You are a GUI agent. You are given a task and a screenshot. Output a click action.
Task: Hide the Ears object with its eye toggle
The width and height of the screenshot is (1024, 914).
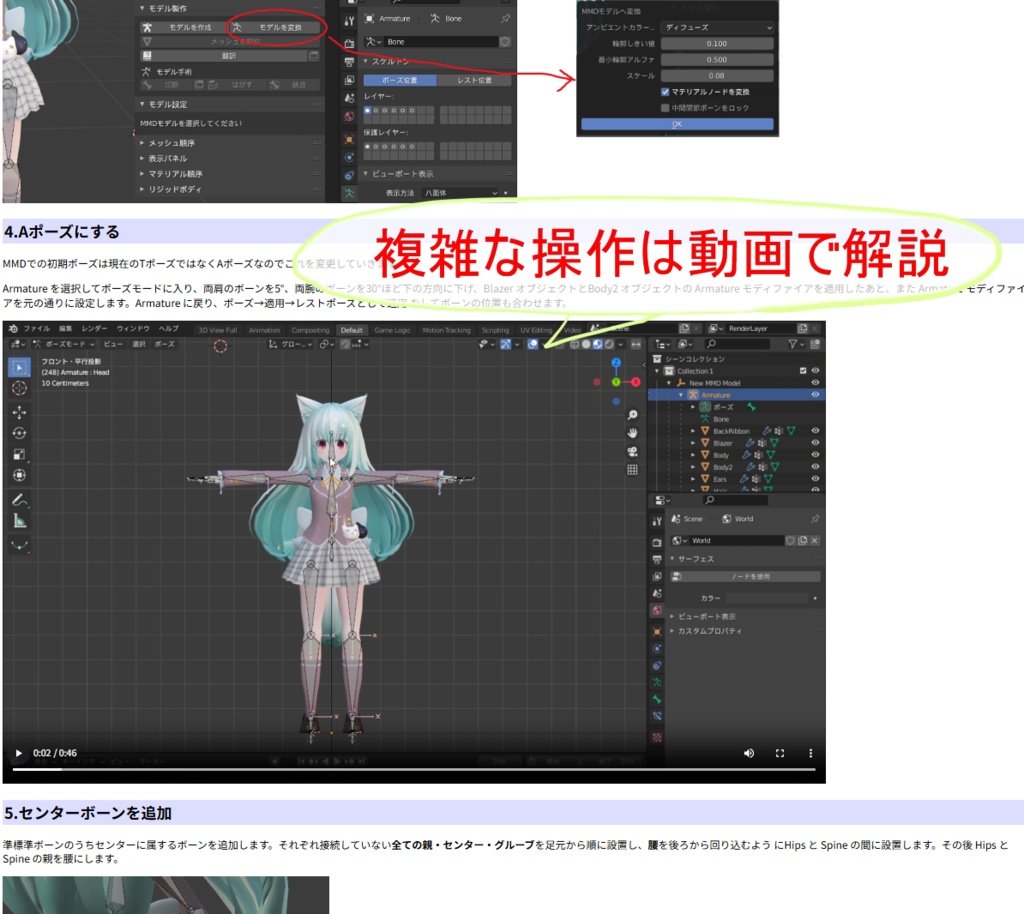pyautogui.click(x=814, y=480)
